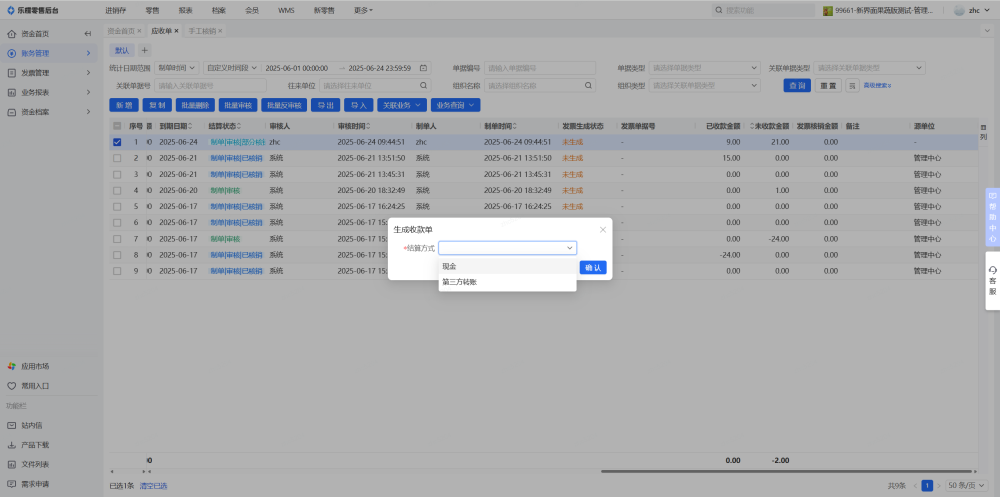Open 站内信 messages in the sidebar

(x=32, y=425)
